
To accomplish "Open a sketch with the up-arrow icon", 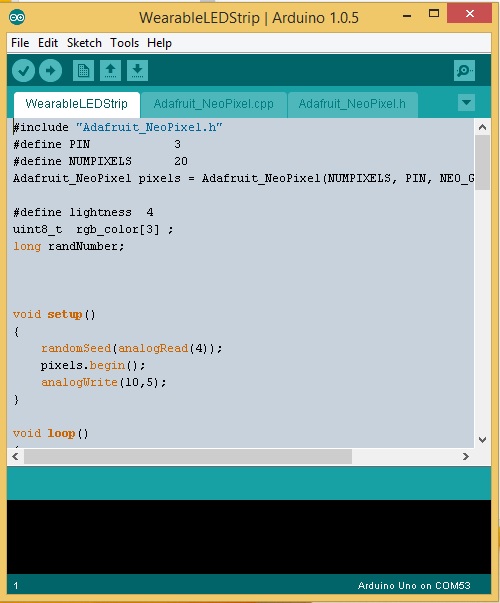I will click(110, 71).
